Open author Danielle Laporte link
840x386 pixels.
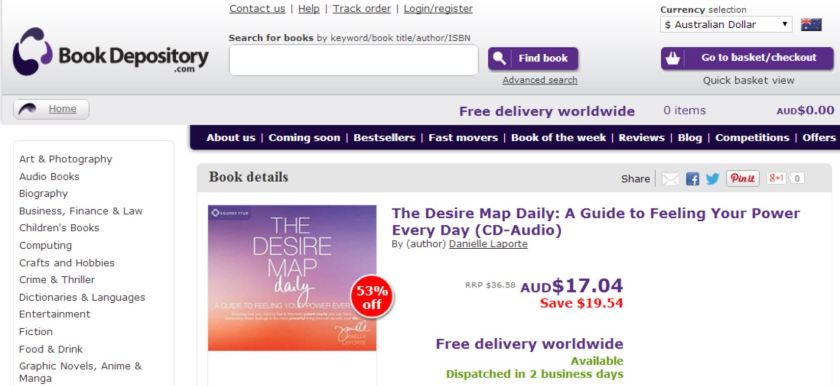coord(488,244)
